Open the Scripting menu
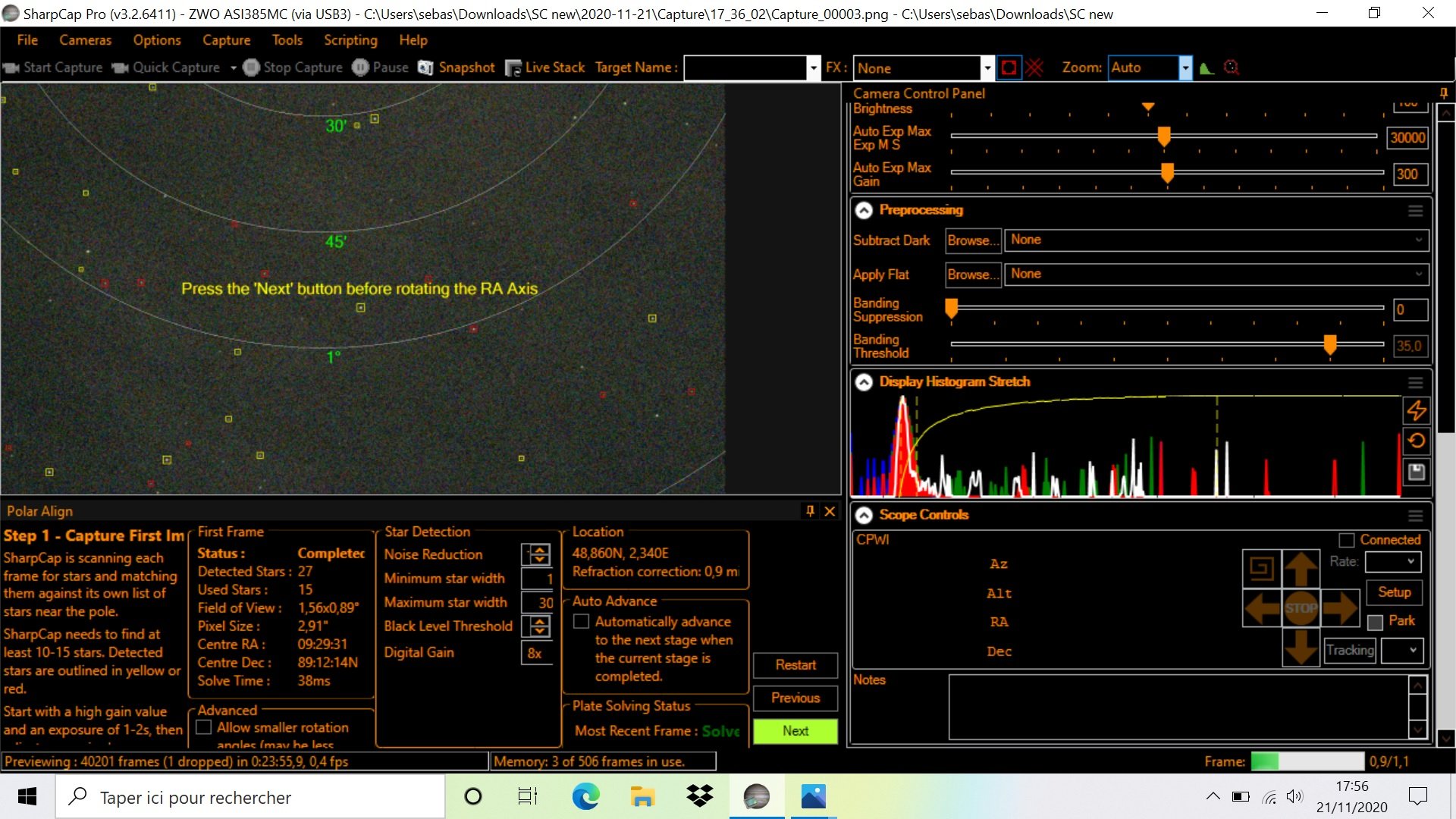Image resolution: width=1456 pixels, height=819 pixels. (x=350, y=40)
